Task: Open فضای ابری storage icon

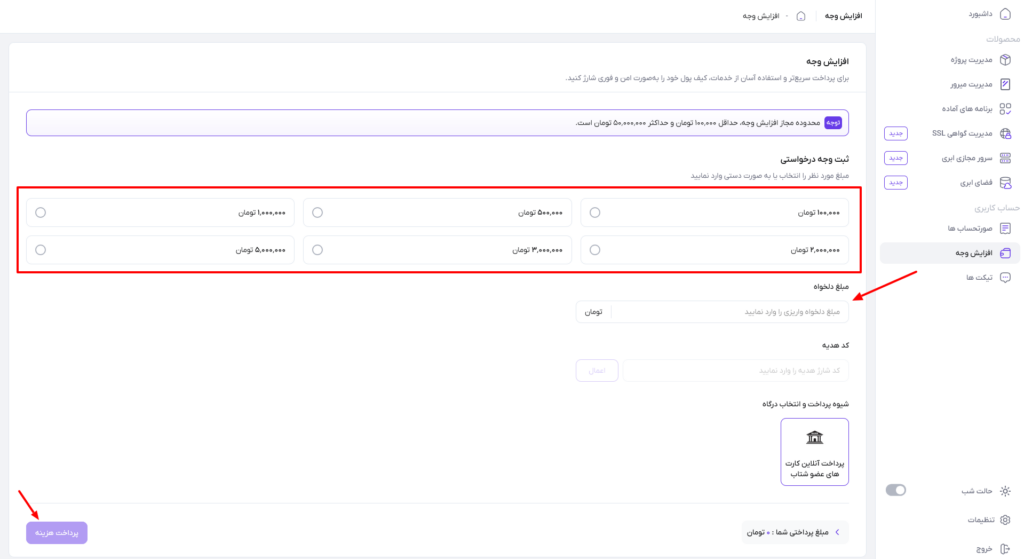Action: point(1005,183)
